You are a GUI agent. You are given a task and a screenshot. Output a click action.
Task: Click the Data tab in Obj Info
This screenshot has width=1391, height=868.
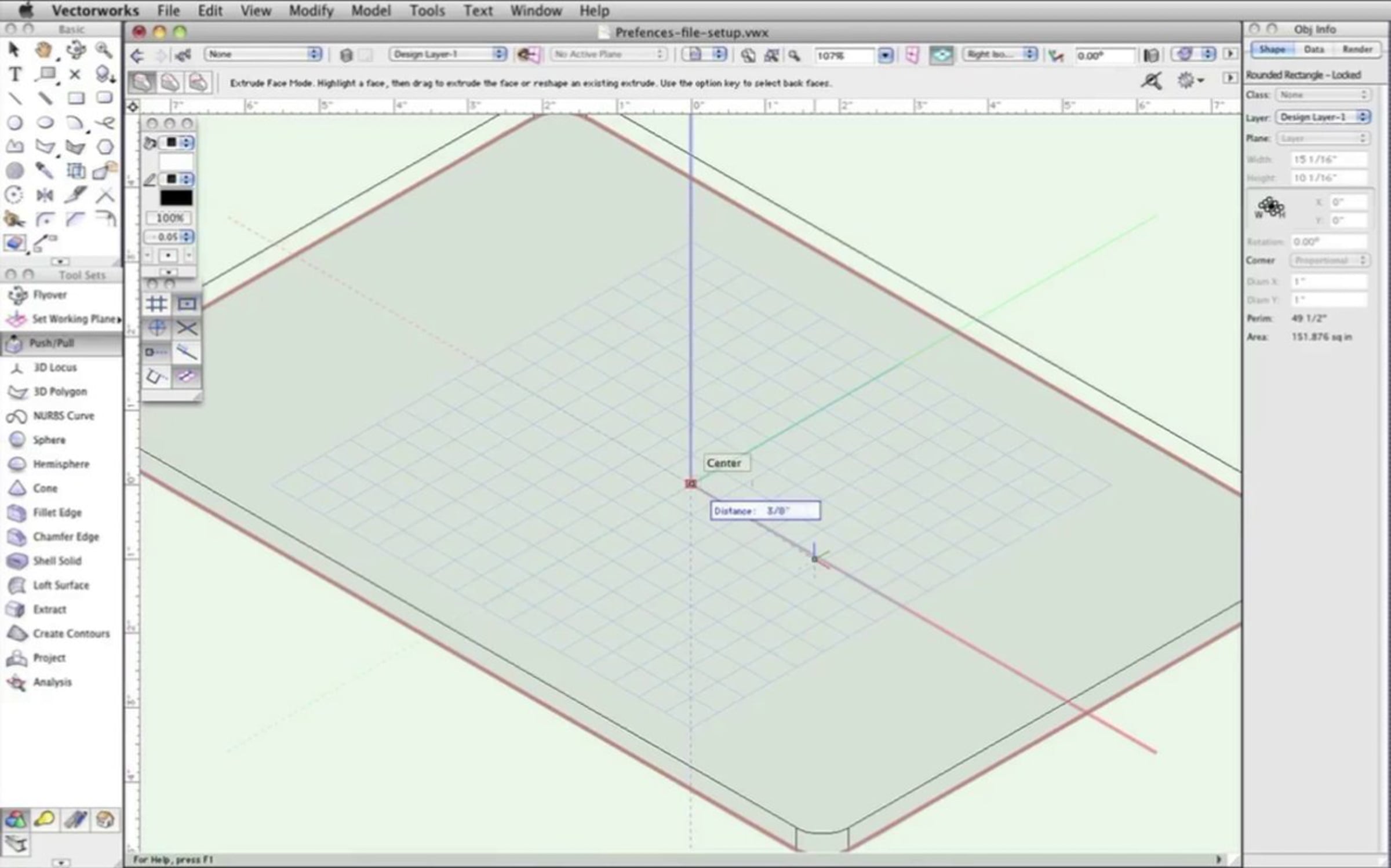pyautogui.click(x=1313, y=50)
